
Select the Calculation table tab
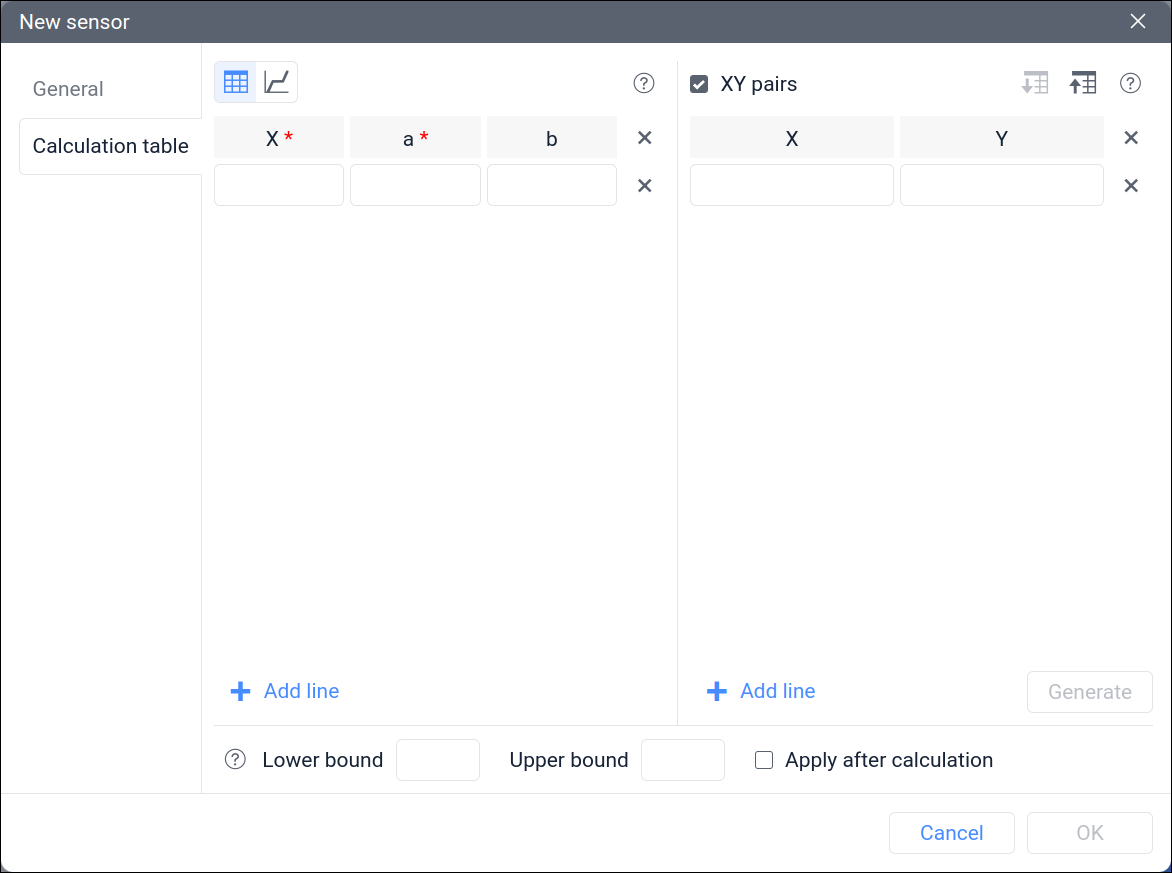click(x=110, y=146)
